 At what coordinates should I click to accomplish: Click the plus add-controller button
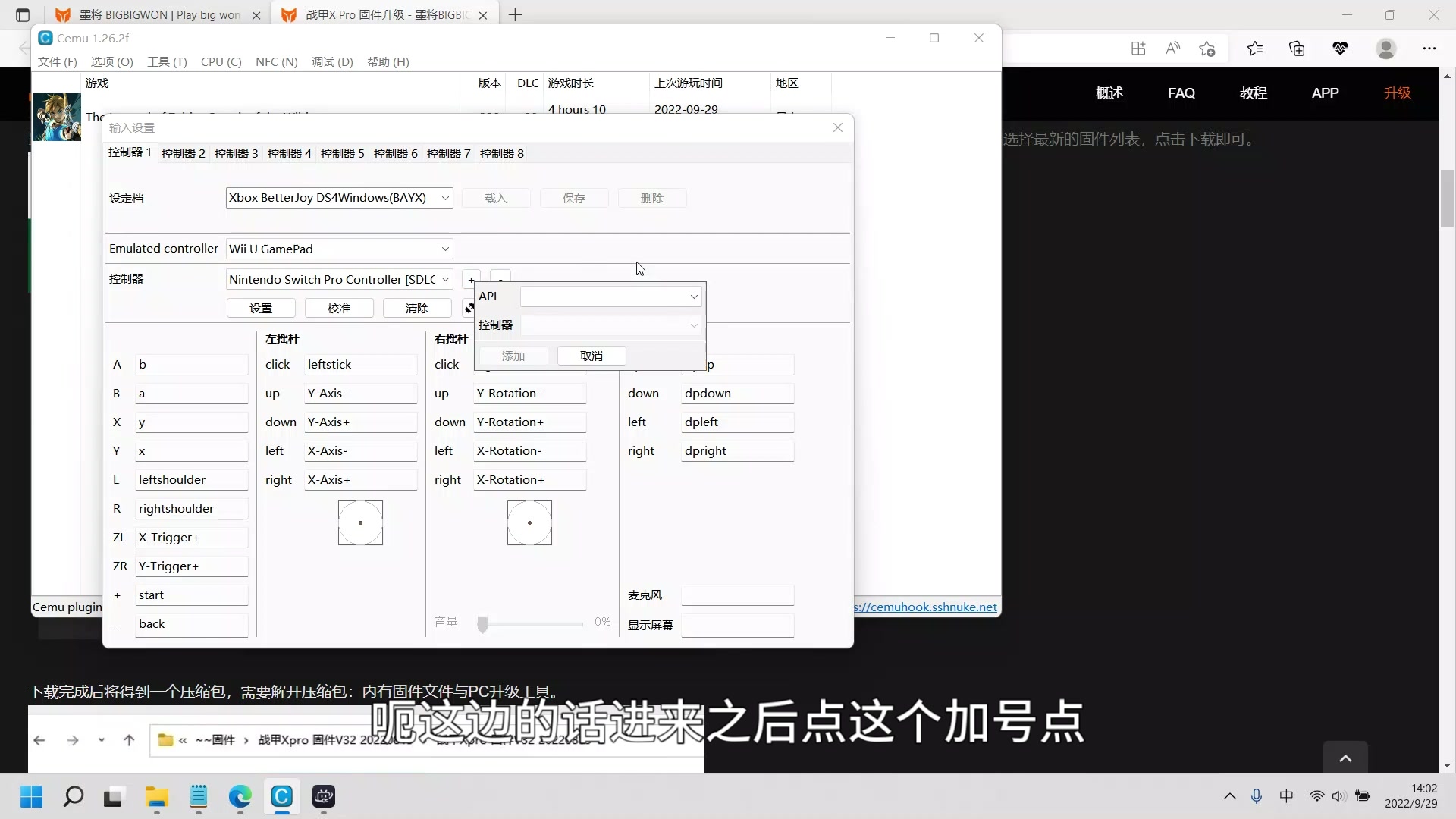click(x=471, y=278)
